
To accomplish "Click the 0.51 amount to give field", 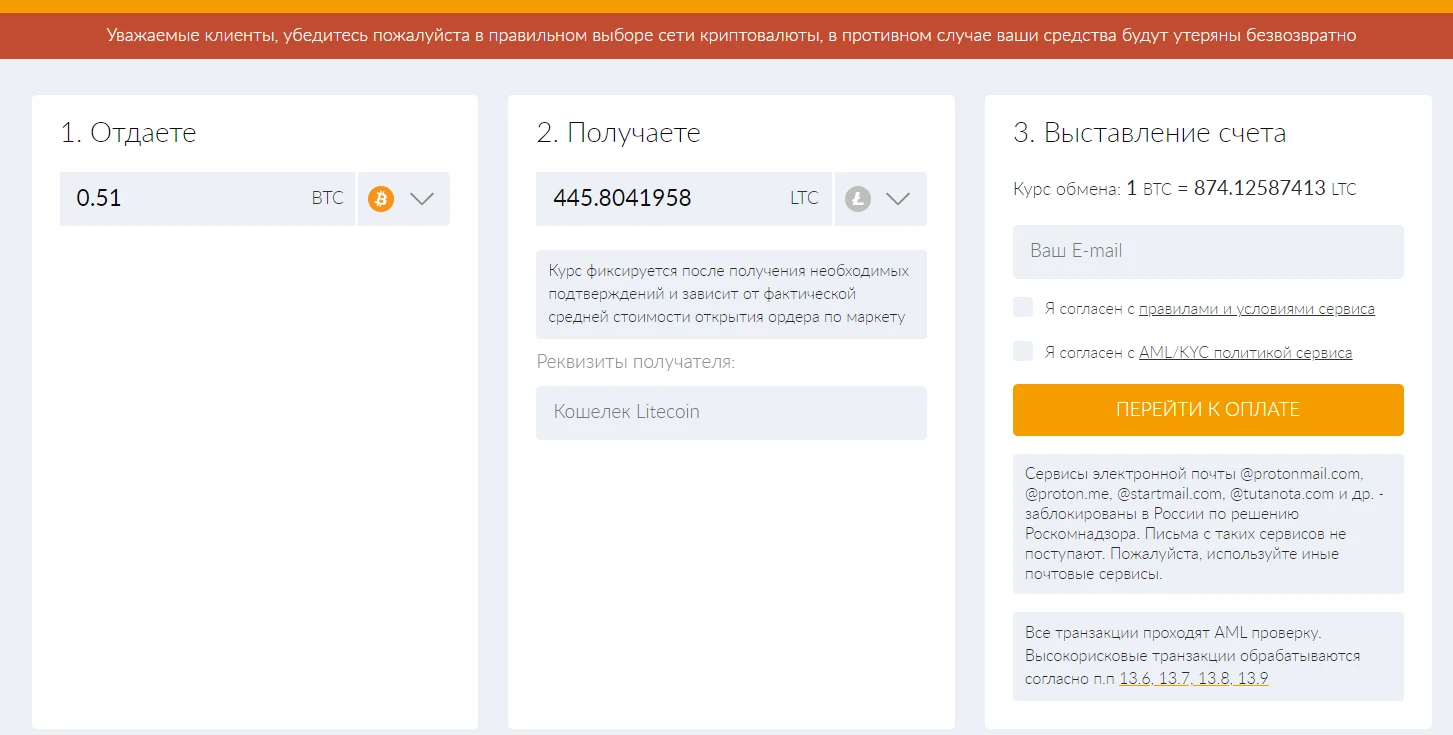I will [x=207, y=198].
